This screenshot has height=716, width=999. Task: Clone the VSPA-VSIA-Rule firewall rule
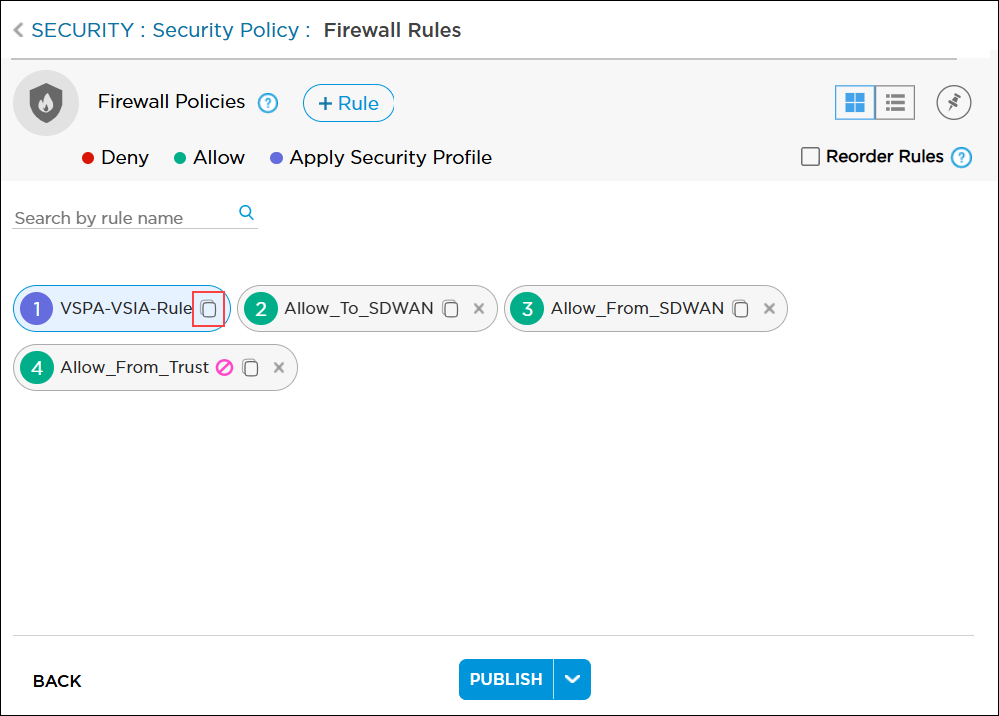(x=208, y=309)
